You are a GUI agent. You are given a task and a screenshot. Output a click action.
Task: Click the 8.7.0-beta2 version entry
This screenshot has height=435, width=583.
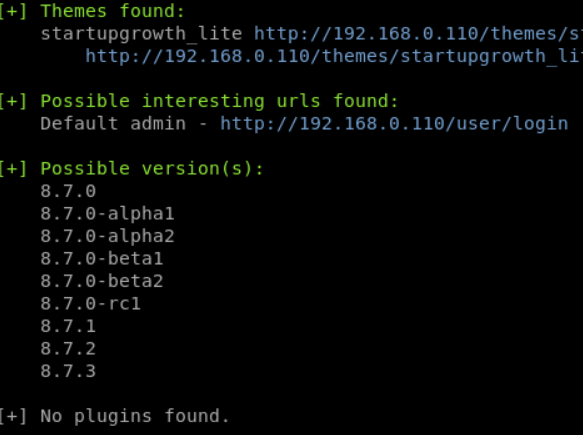click(102, 281)
